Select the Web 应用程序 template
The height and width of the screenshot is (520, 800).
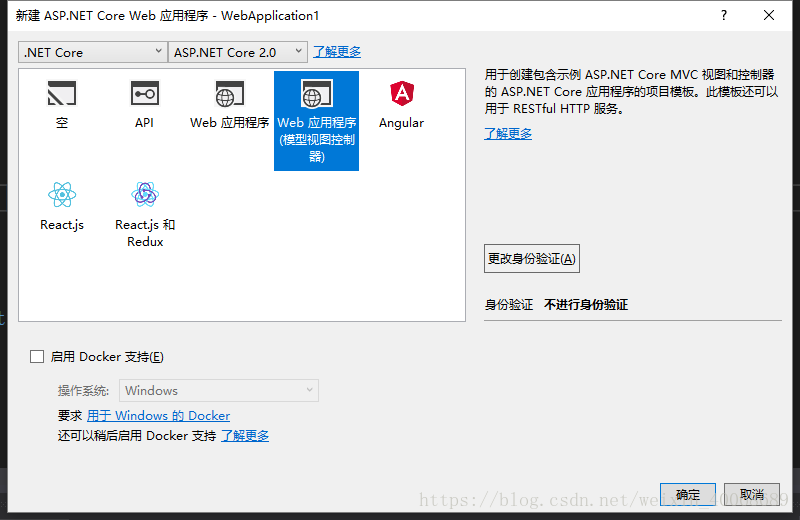tap(230, 105)
